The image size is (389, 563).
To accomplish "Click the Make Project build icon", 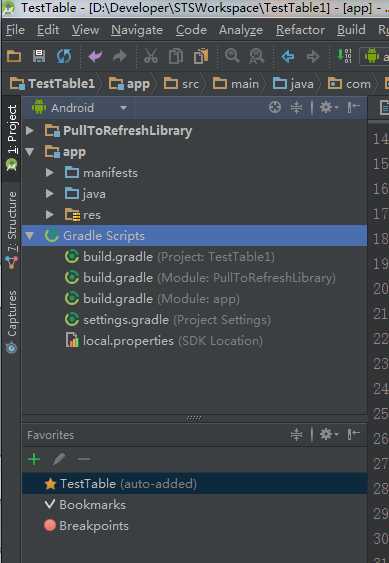I will tap(344, 56).
